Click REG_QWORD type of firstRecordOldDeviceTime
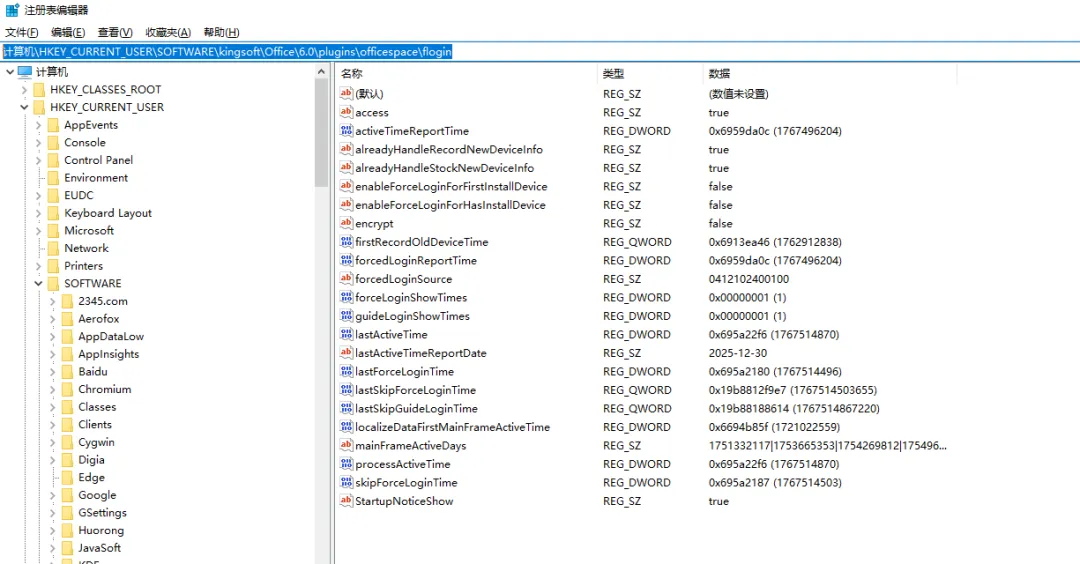The image size is (1080, 564). pos(637,242)
